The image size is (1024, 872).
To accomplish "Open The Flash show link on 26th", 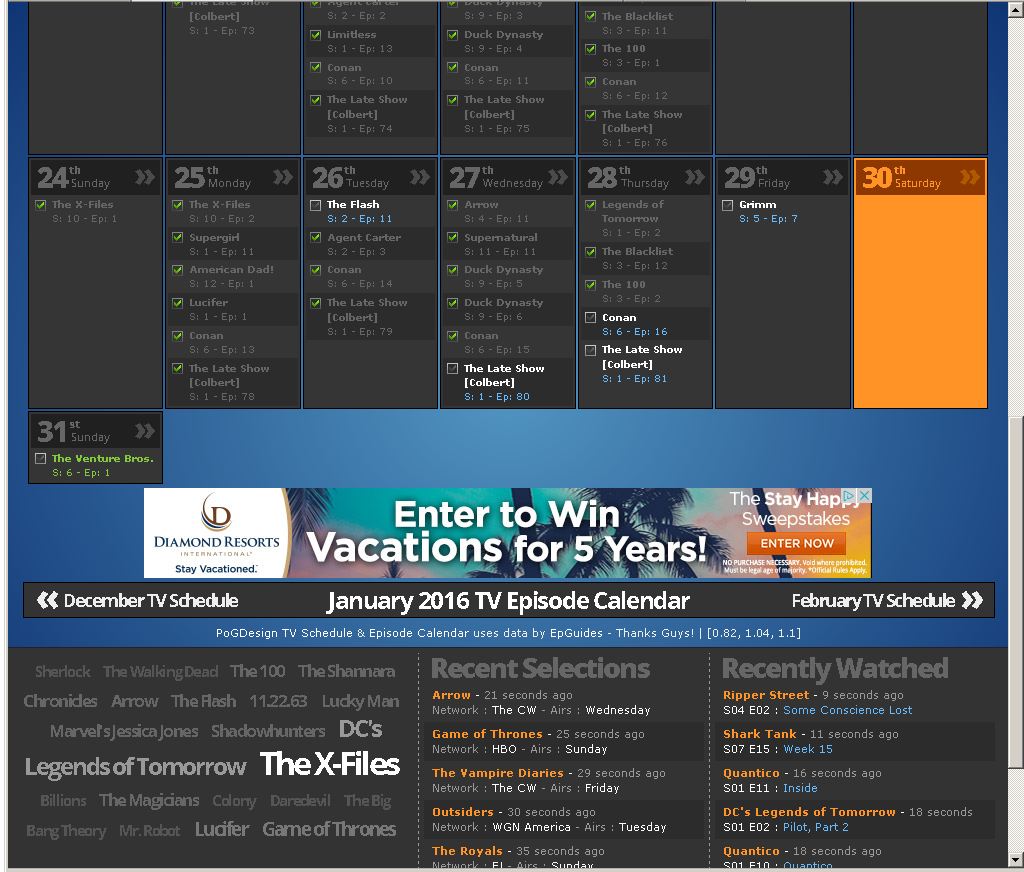I will point(353,204).
